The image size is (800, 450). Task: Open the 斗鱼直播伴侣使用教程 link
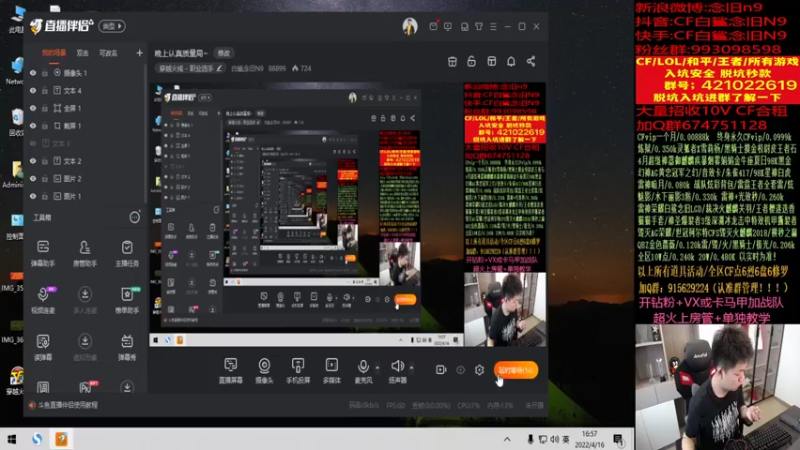[68, 405]
